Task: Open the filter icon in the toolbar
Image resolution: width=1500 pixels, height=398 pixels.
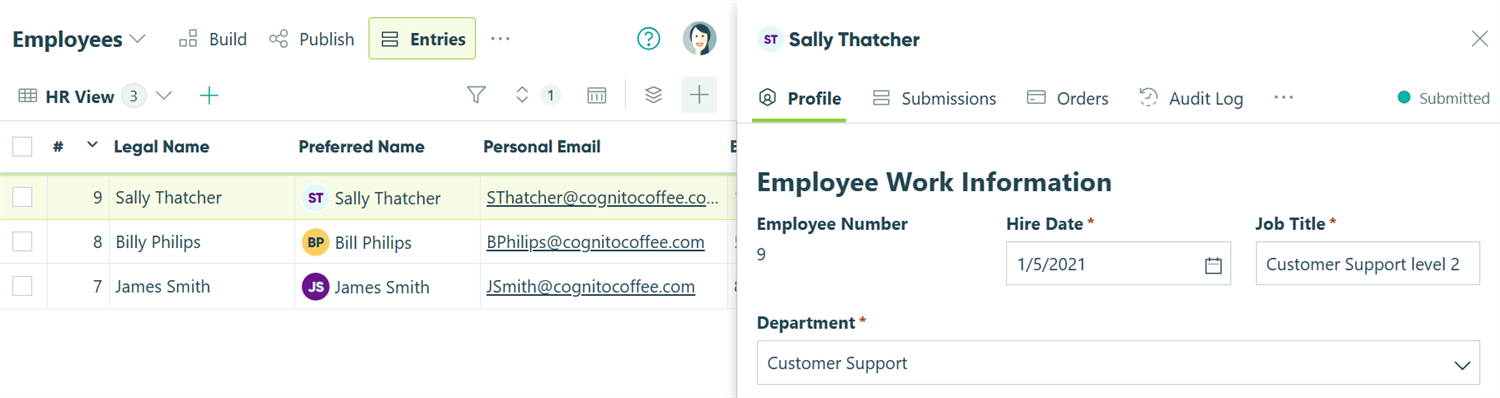Action: pyautogui.click(x=476, y=95)
